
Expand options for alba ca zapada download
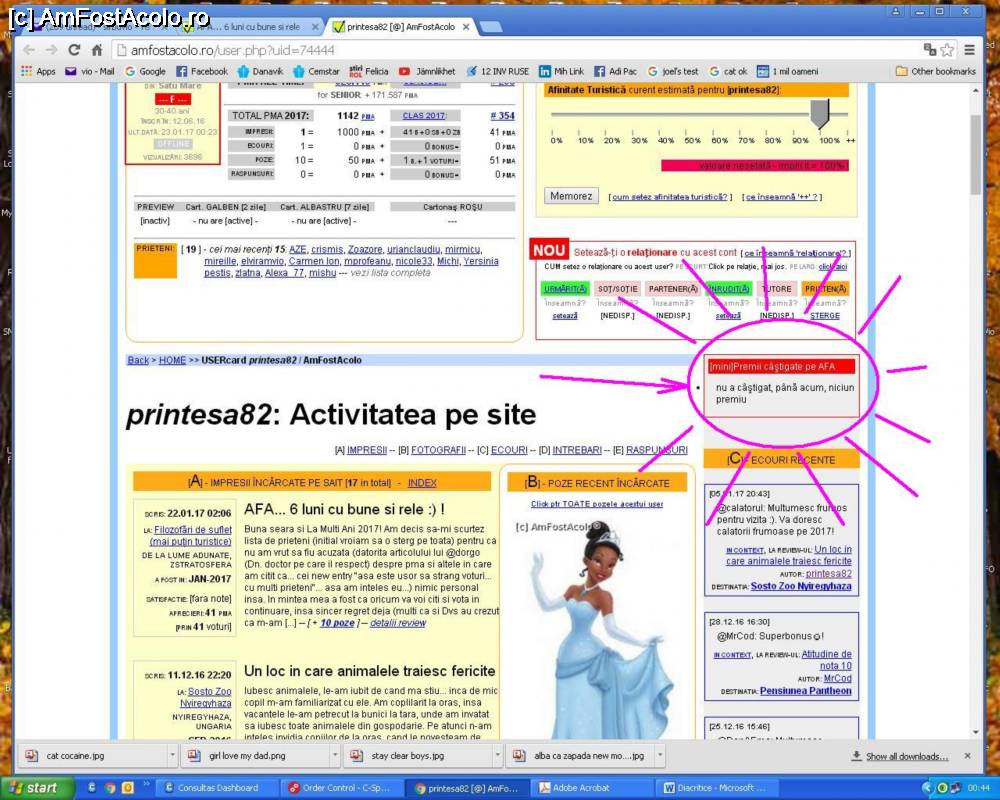tap(660, 755)
